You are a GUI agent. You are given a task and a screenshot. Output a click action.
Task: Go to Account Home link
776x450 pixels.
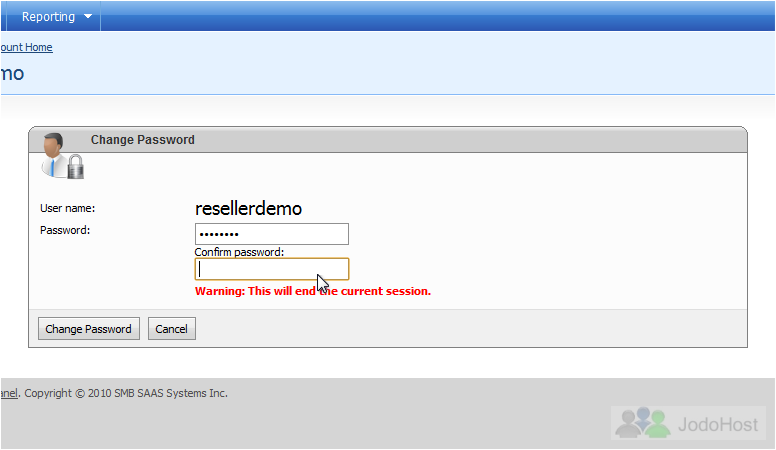(x=26, y=47)
